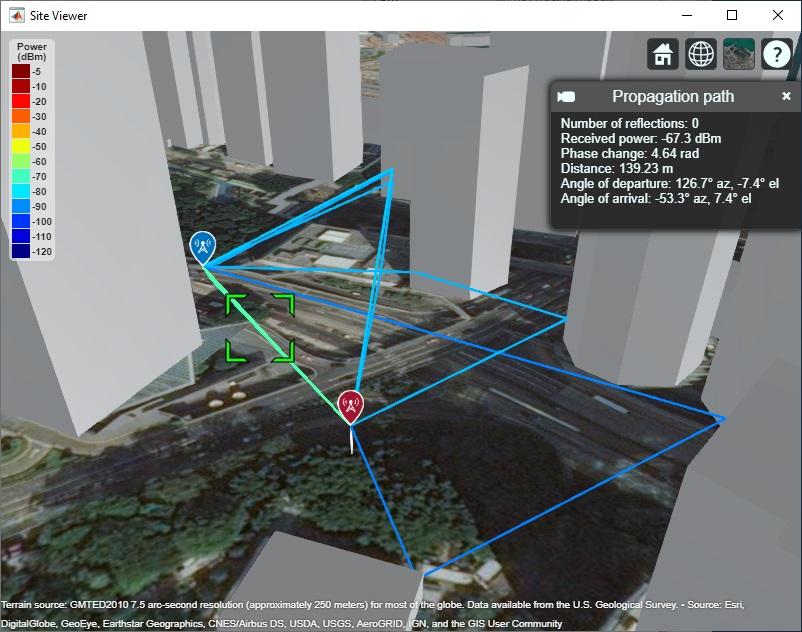Click the -5 dBm dark red swatch
This screenshot has height=632, width=802.
21,72
